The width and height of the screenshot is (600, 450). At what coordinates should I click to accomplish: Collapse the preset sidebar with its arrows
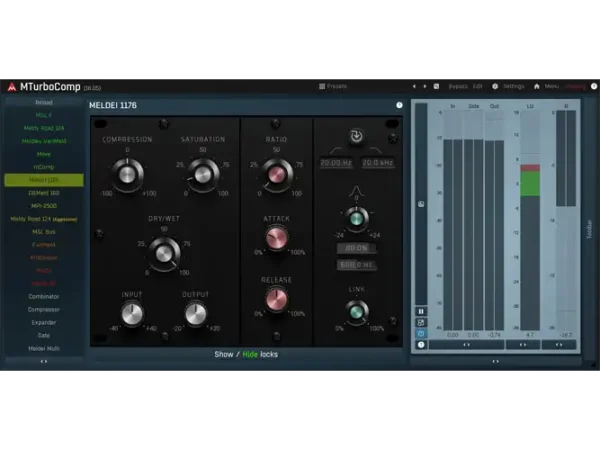pos(44,361)
